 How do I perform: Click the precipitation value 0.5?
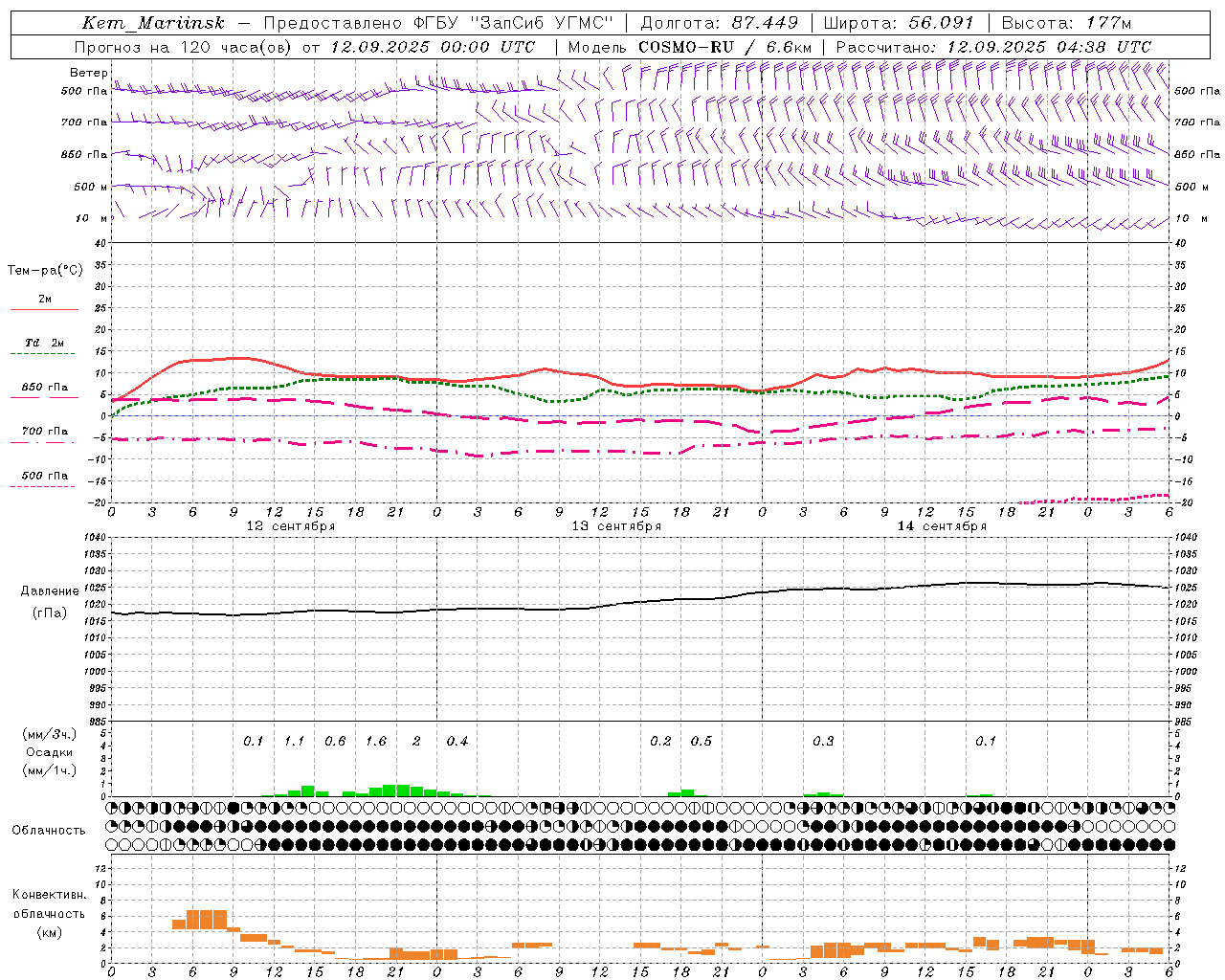coord(702,741)
